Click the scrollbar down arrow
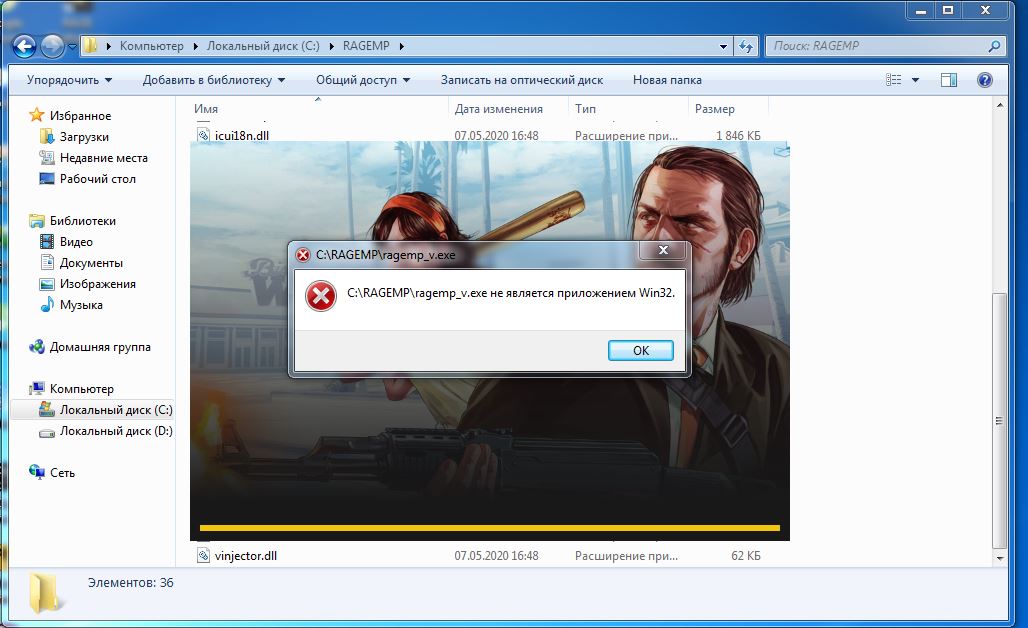Viewport: 1028px width, 628px height. tap(999, 559)
